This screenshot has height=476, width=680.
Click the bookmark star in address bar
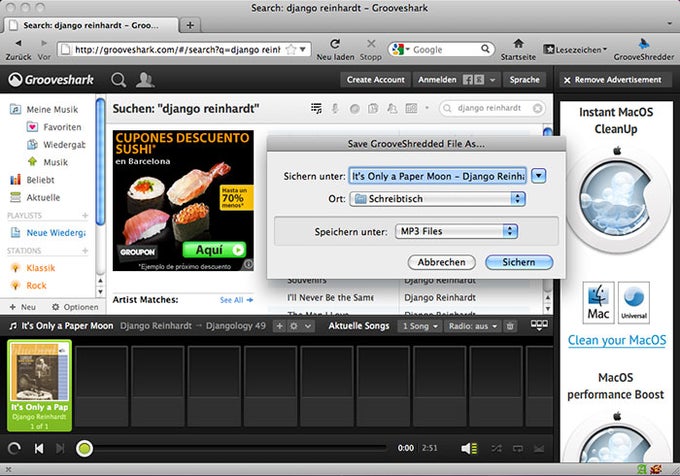[x=291, y=49]
